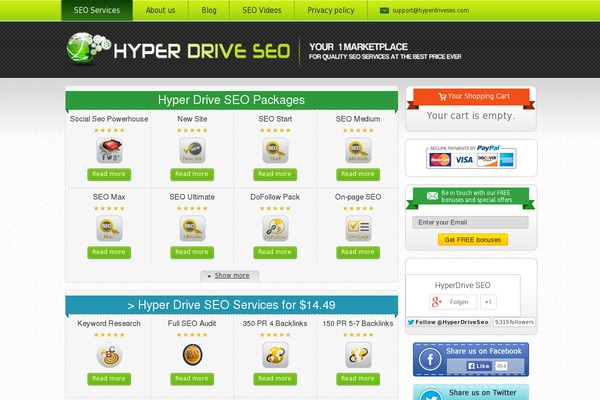Click the Full SEO Audit icon

point(192,355)
